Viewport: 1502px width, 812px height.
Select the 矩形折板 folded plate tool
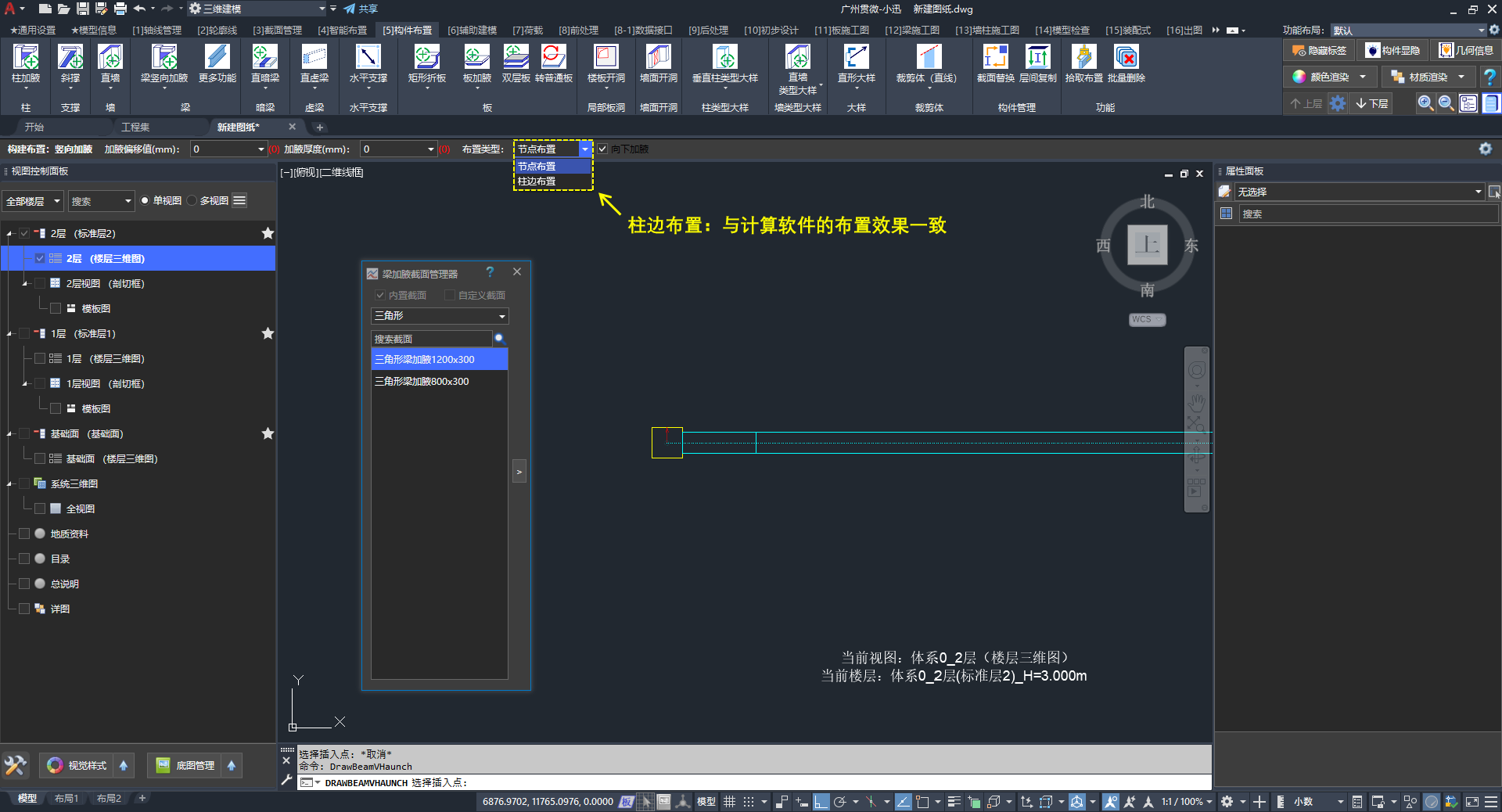coord(427,63)
